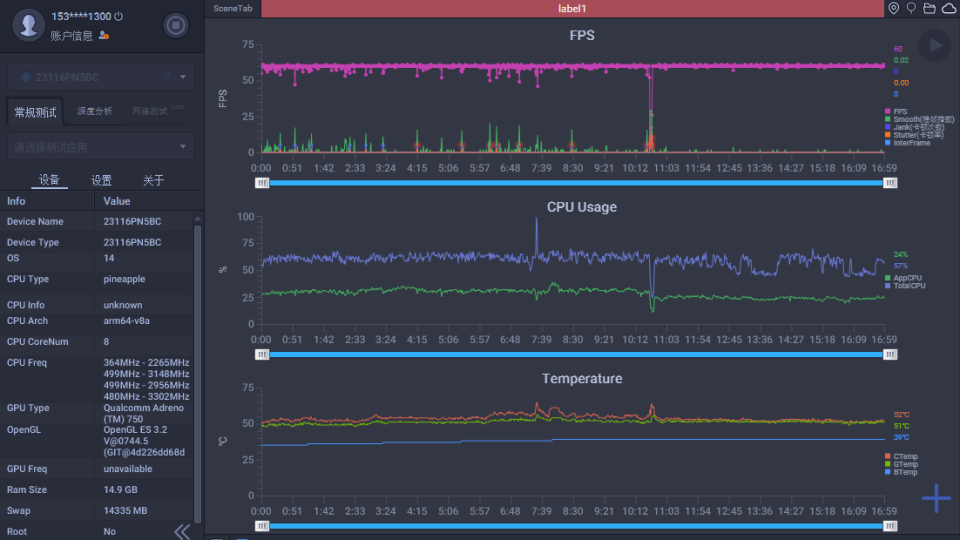
Task: Select the CPU Arch arm64-v8a value
Action: pyautogui.click(x=126, y=321)
